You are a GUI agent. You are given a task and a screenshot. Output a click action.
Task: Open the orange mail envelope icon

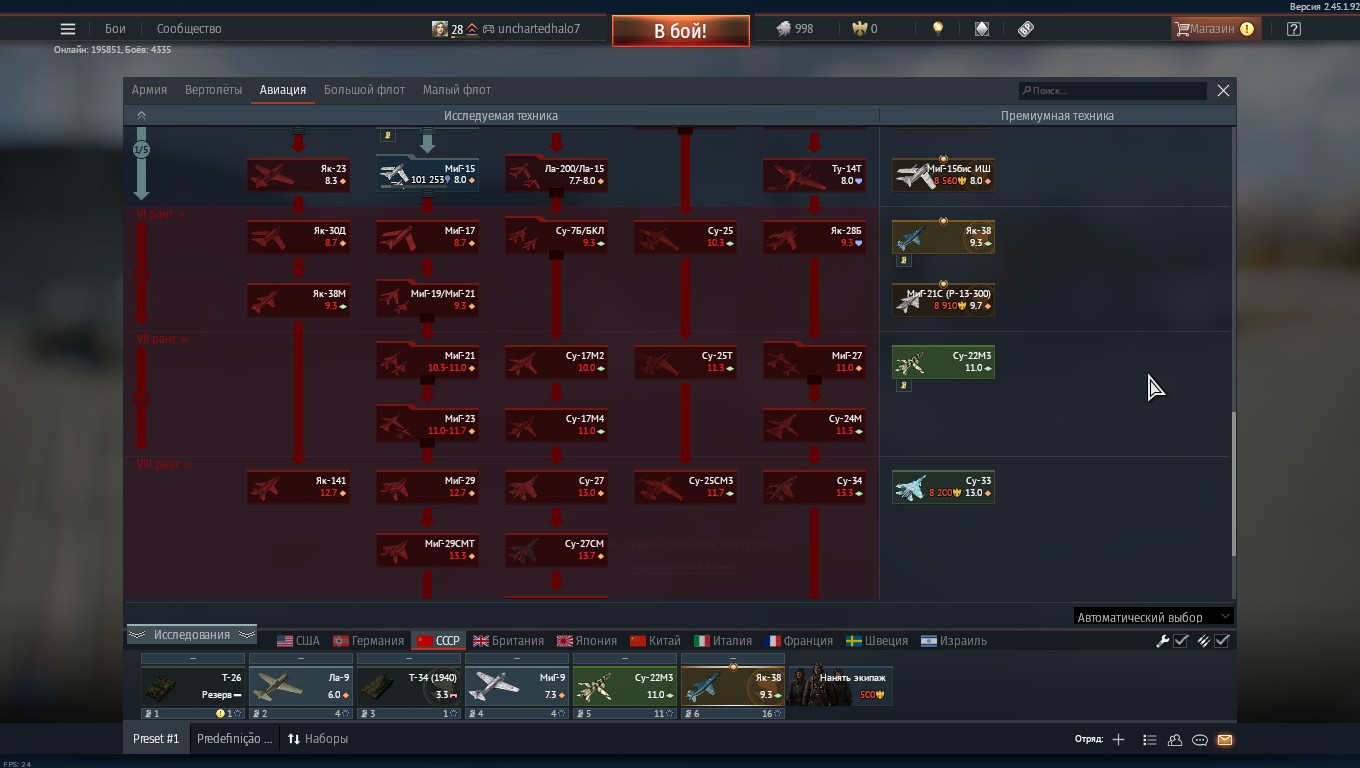[x=1225, y=740]
